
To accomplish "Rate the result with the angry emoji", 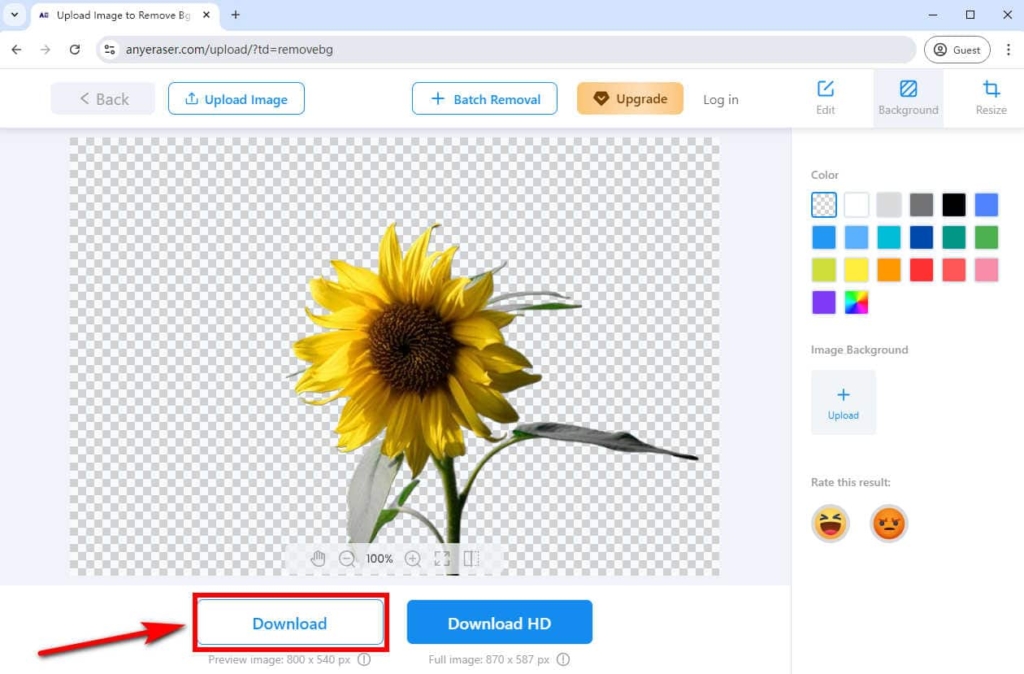I will click(x=888, y=522).
